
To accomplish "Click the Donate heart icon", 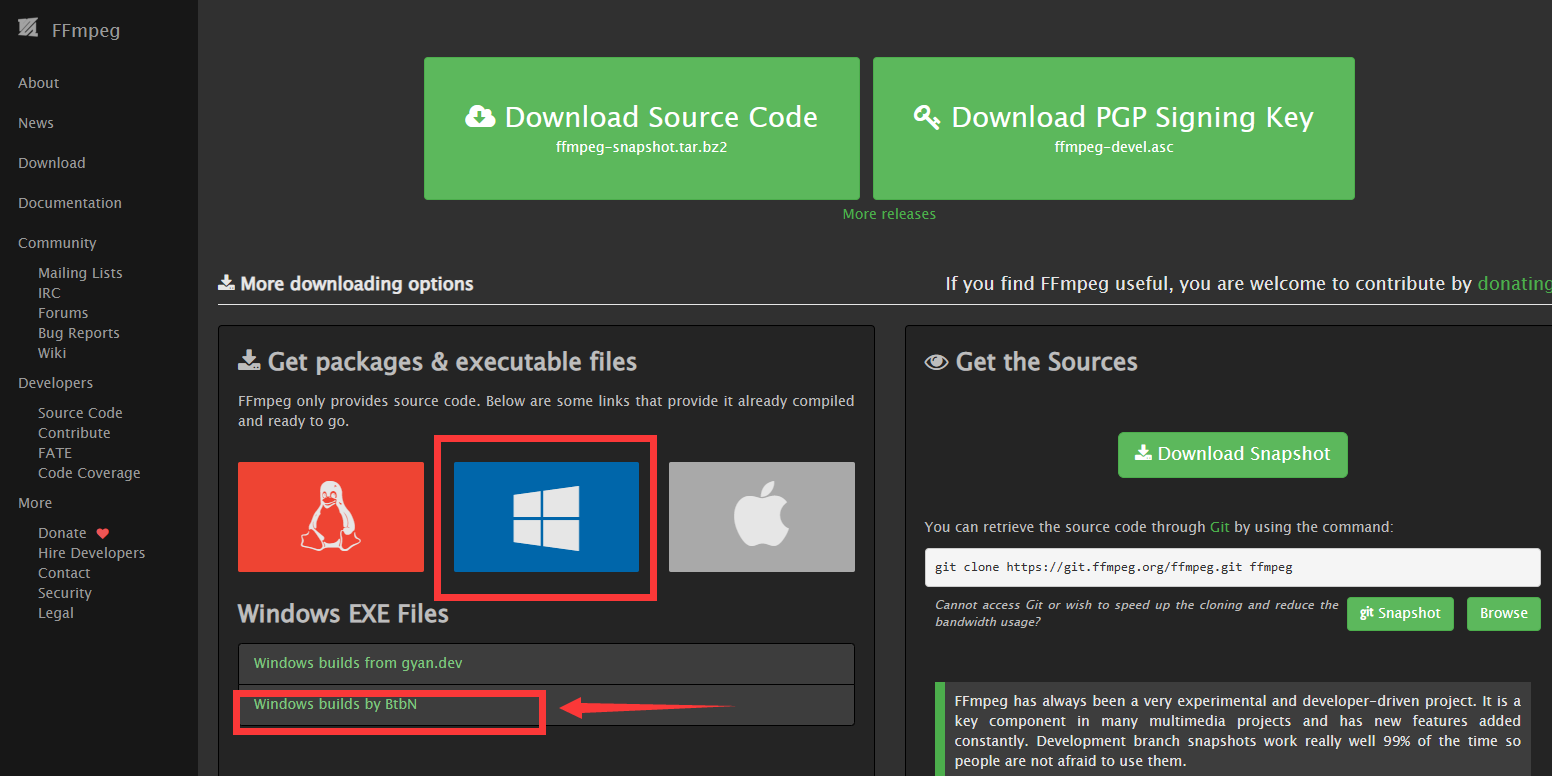I will pyautogui.click(x=102, y=533).
